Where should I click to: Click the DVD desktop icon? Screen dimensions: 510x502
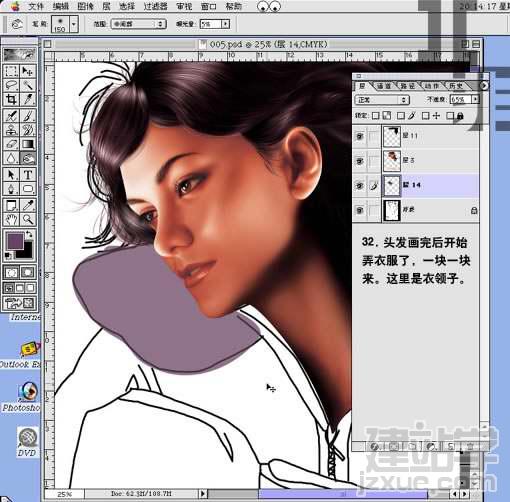[x=27, y=442]
